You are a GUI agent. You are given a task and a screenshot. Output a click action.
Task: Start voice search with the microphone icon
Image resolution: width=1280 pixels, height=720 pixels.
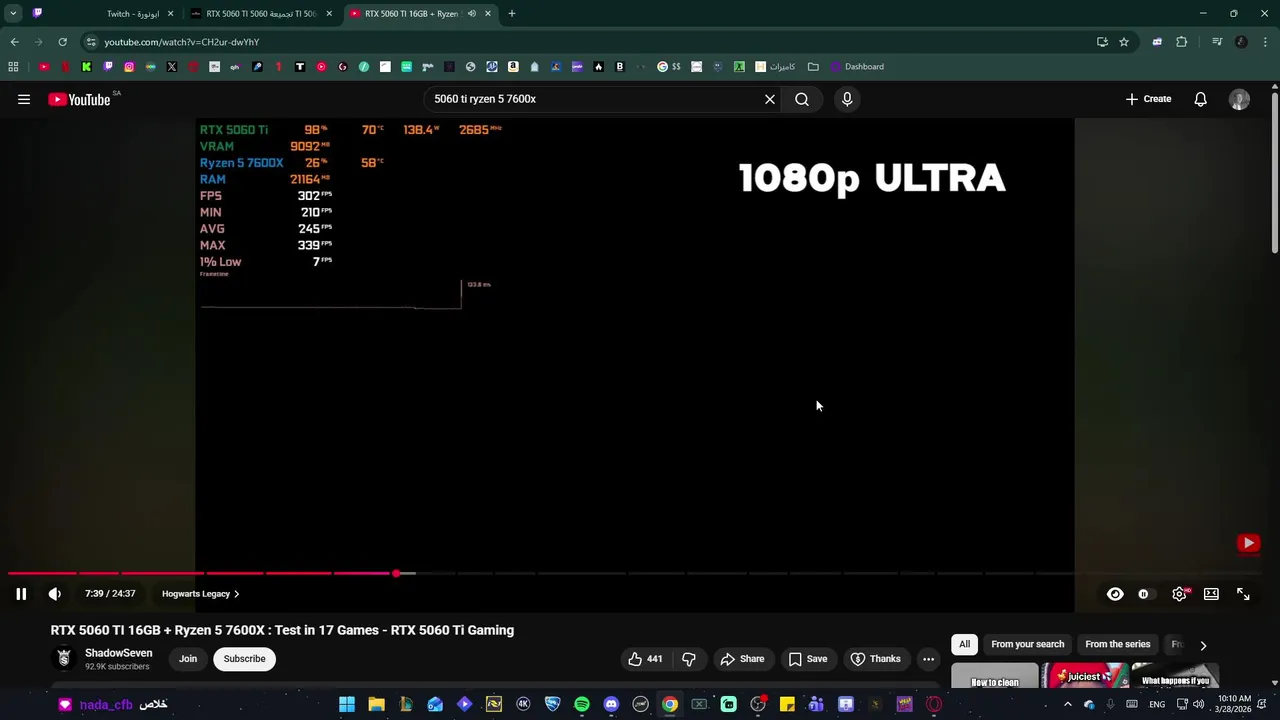(x=847, y=99)
